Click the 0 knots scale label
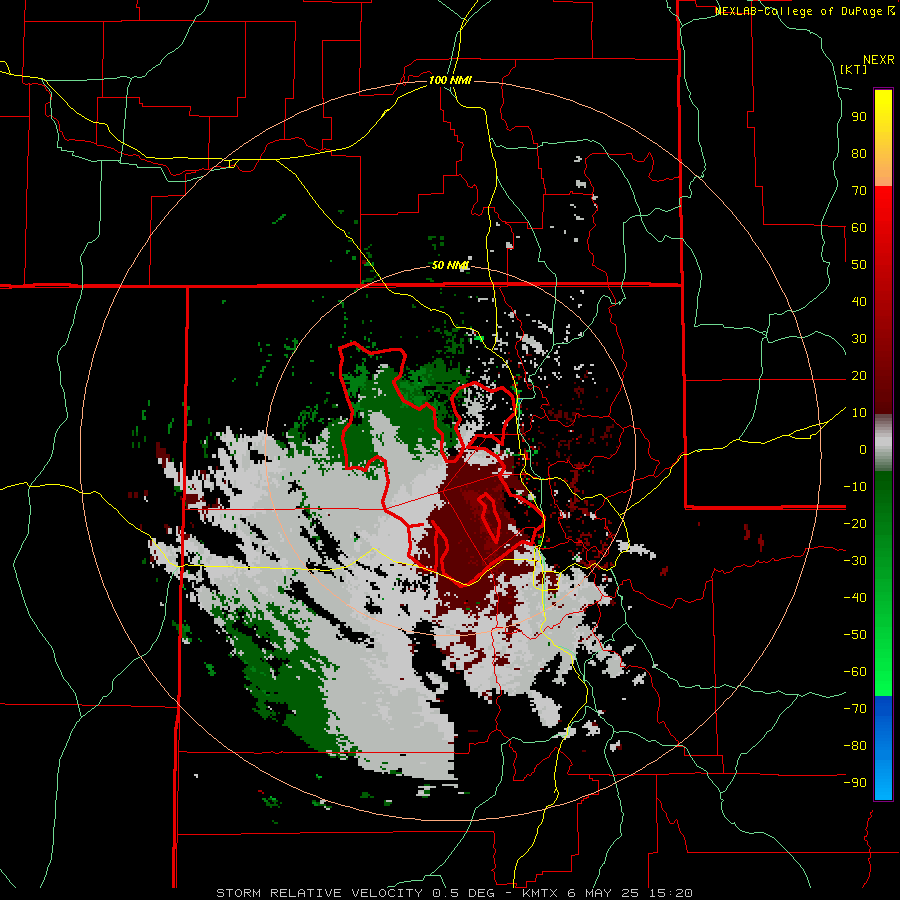The height and width of the screenshot is (900, 900). coord(863,450)
